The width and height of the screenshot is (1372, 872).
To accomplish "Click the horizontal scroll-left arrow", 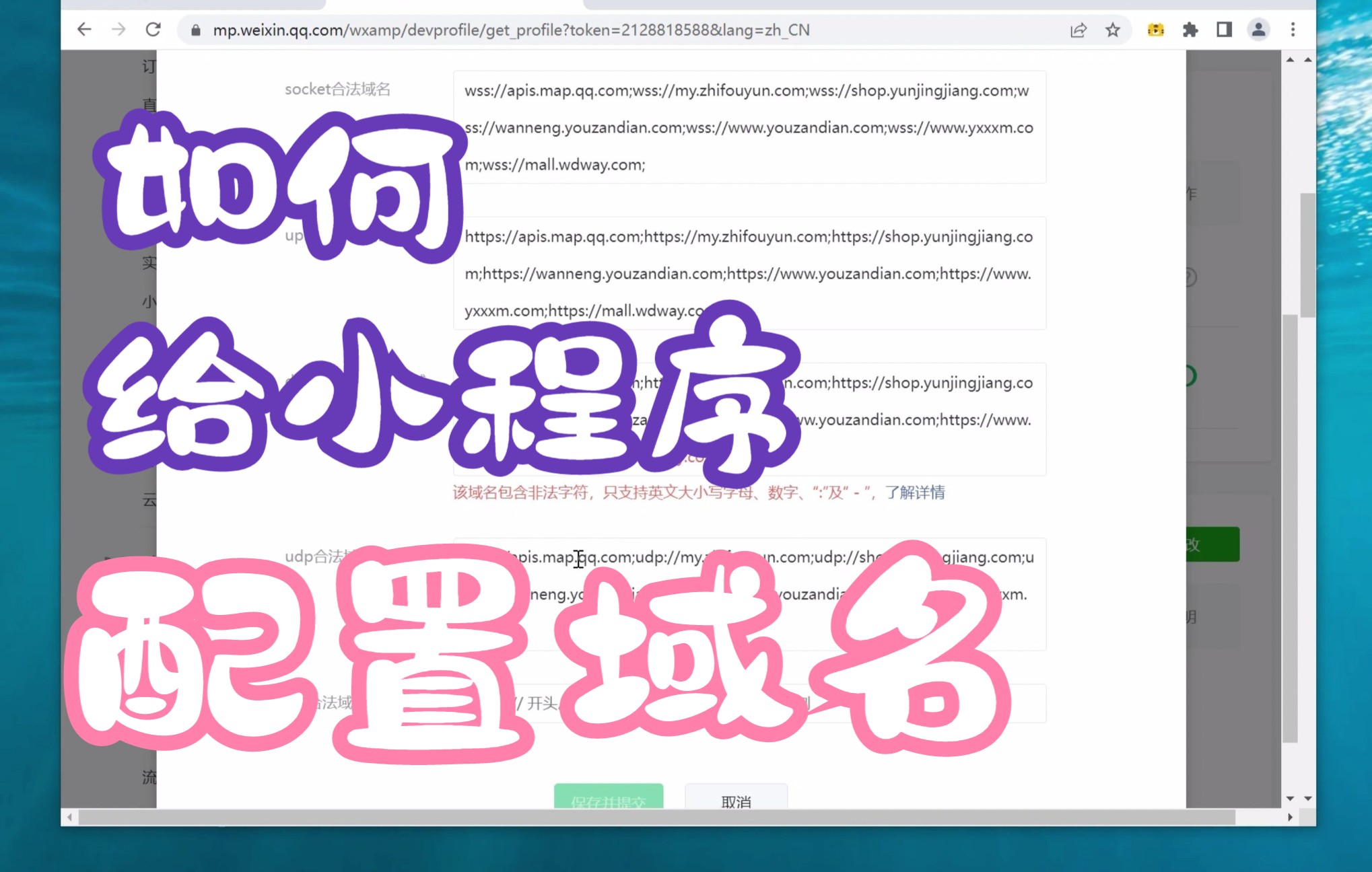I will point(69,817).
